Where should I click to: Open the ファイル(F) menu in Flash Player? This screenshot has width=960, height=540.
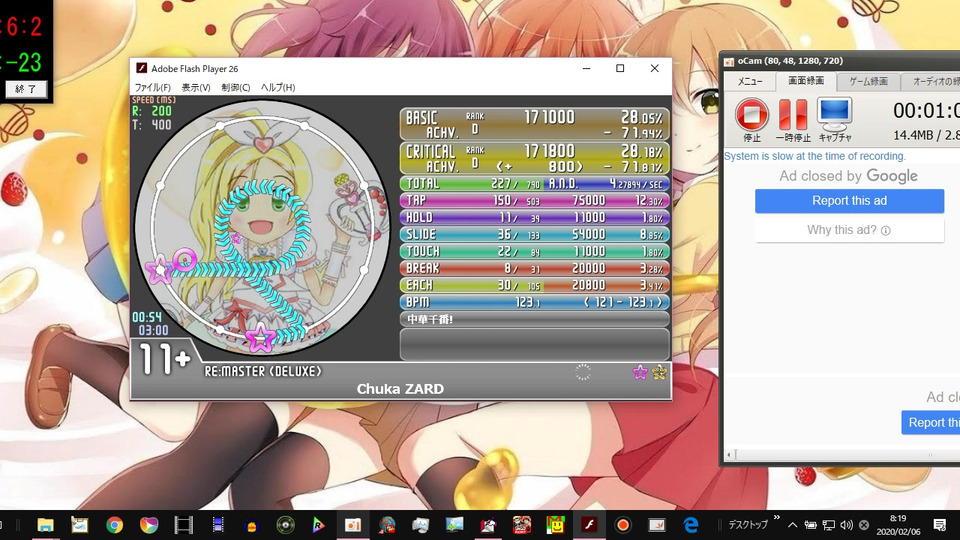pos(152,87)
